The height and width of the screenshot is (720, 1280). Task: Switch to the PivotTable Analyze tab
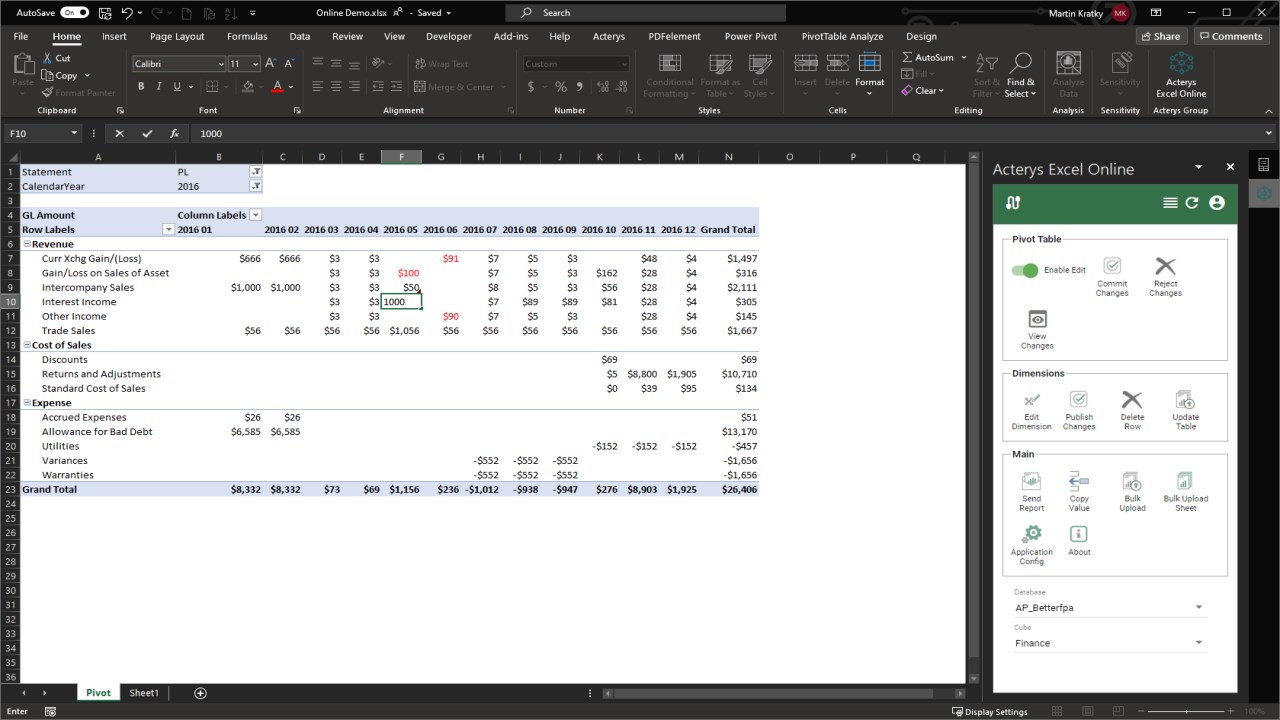[x=842, y=36]
